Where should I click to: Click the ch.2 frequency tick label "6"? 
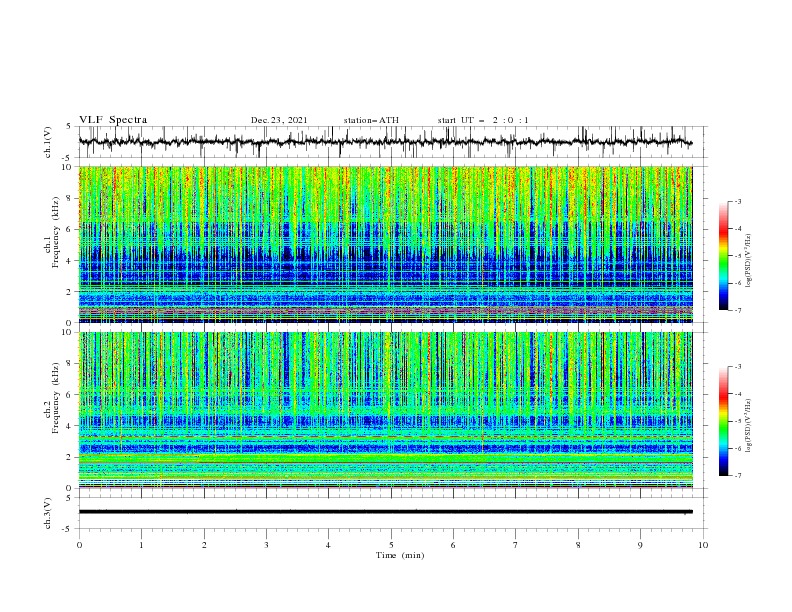click(x=70, y=395)
